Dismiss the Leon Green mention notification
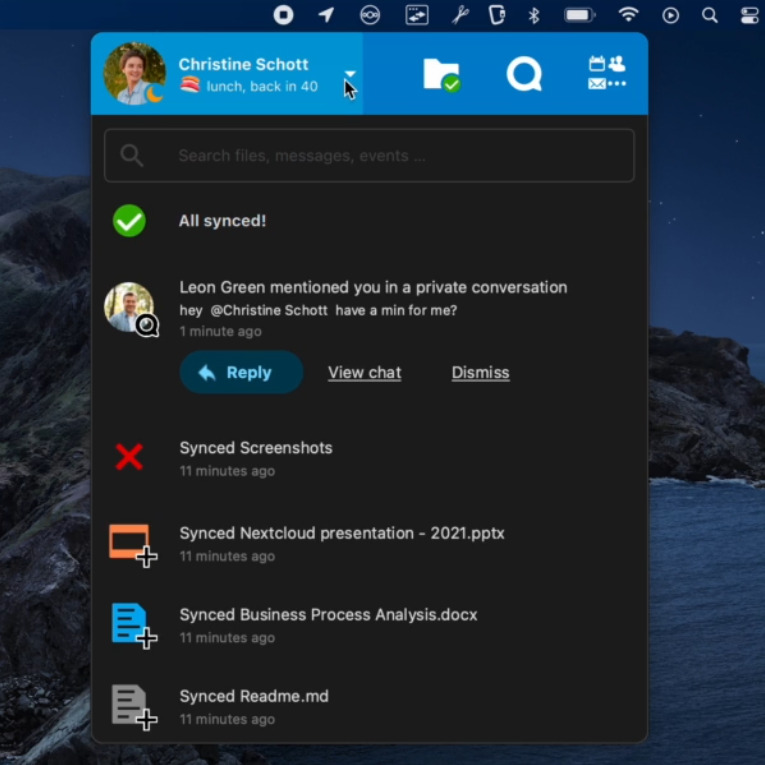 pyautogui.click(x=481, y=373)
